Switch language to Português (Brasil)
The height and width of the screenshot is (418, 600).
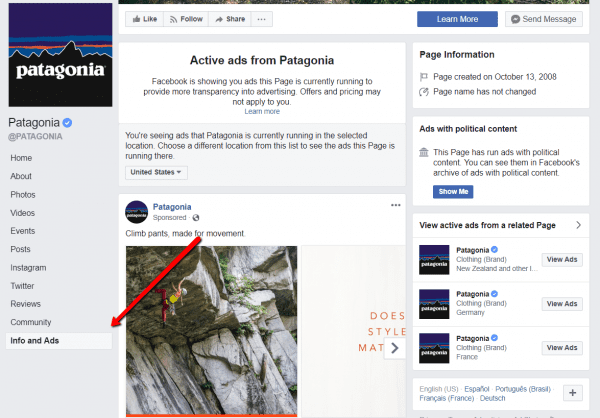[x=523, y=389]
